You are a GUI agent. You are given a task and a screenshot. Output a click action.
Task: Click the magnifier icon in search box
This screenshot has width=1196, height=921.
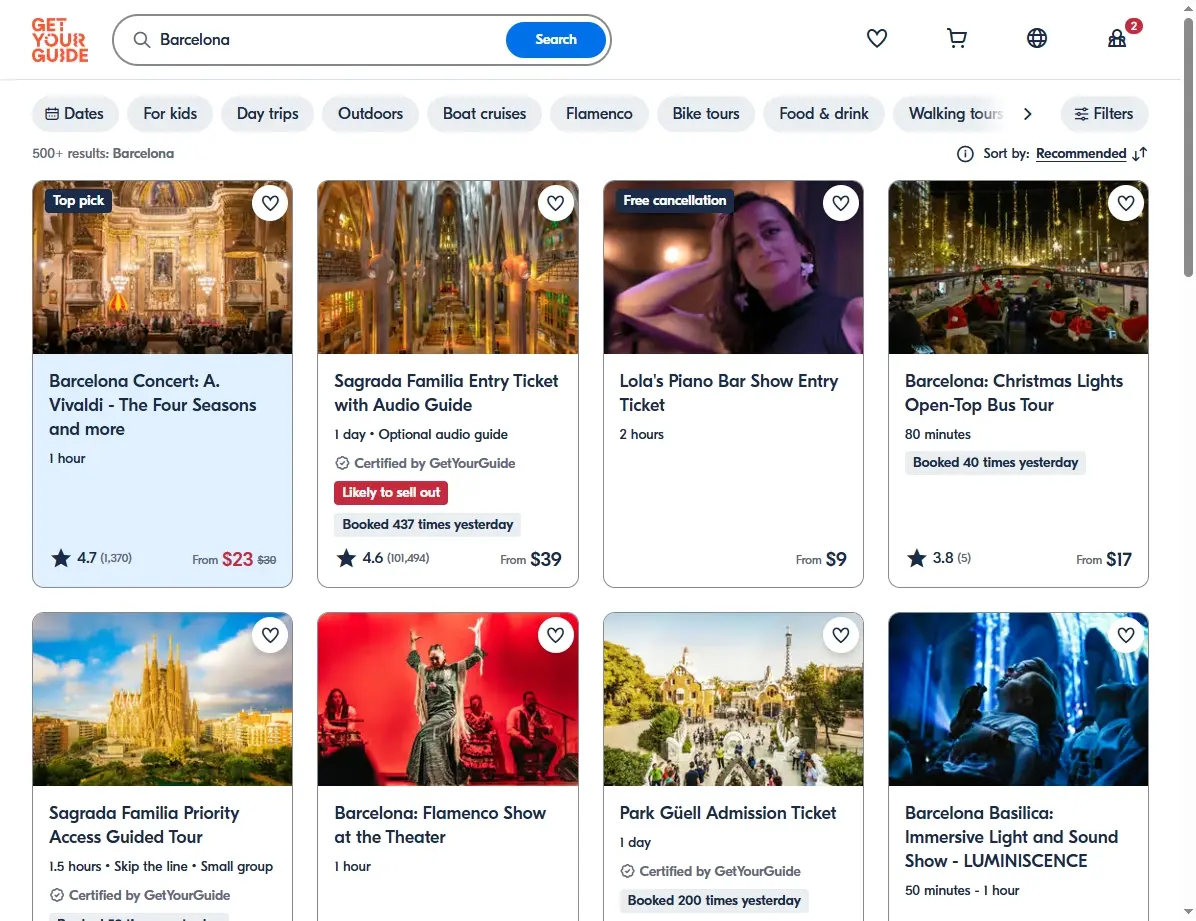142,40
